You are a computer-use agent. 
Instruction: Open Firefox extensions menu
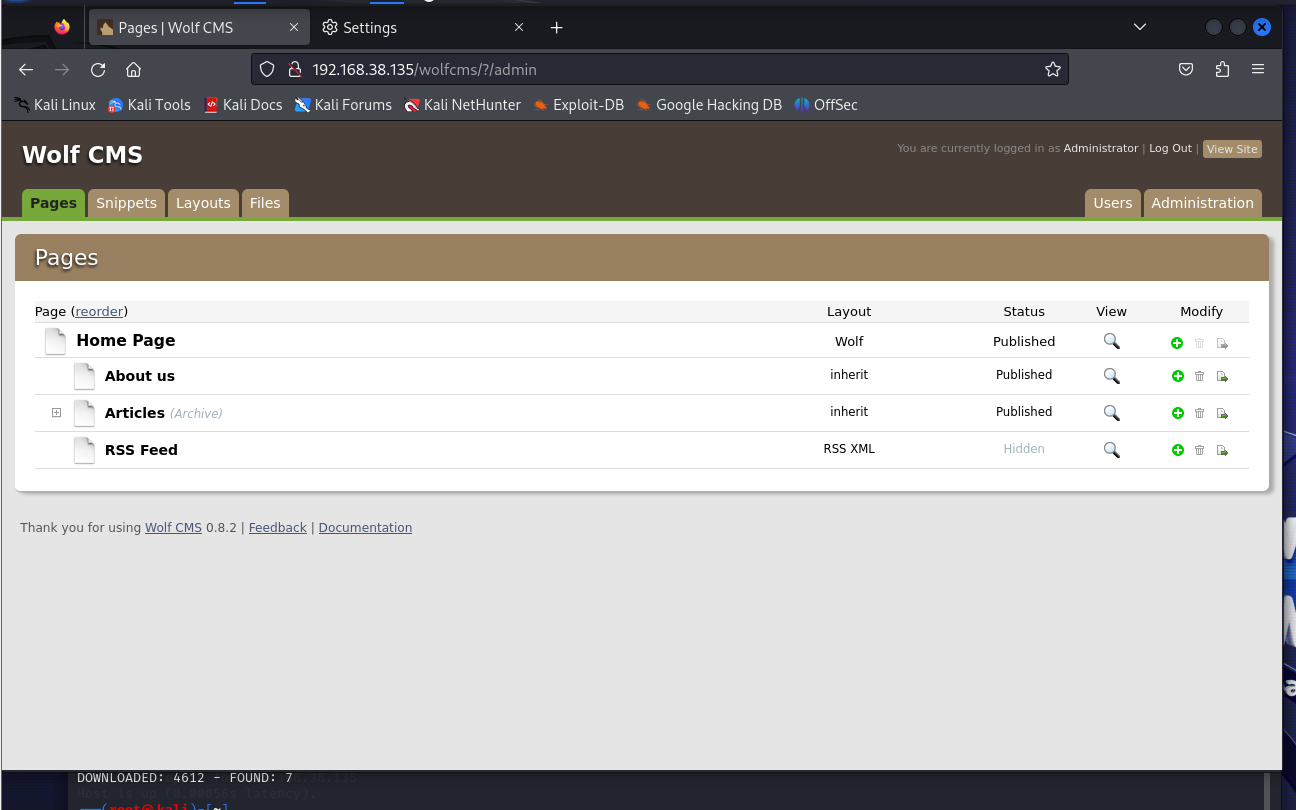1222,69
